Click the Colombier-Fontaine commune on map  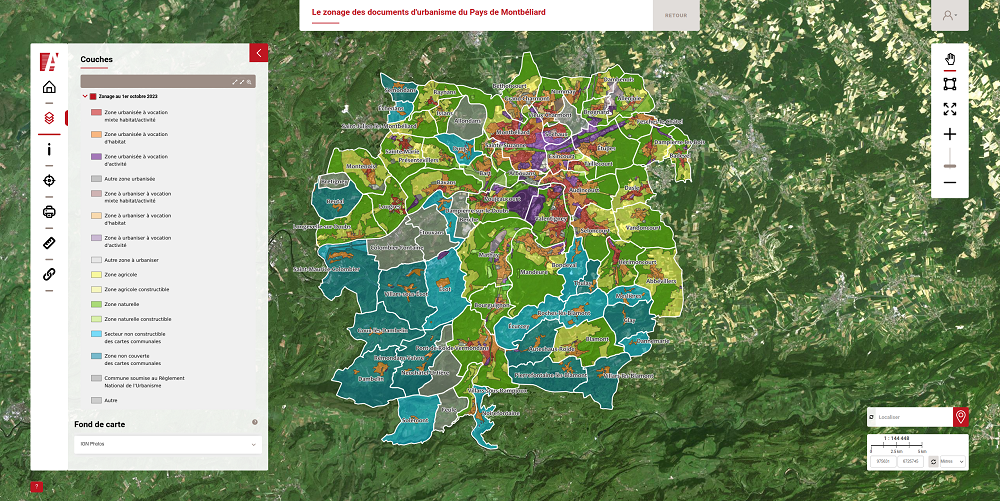click(x=396, y=248)
